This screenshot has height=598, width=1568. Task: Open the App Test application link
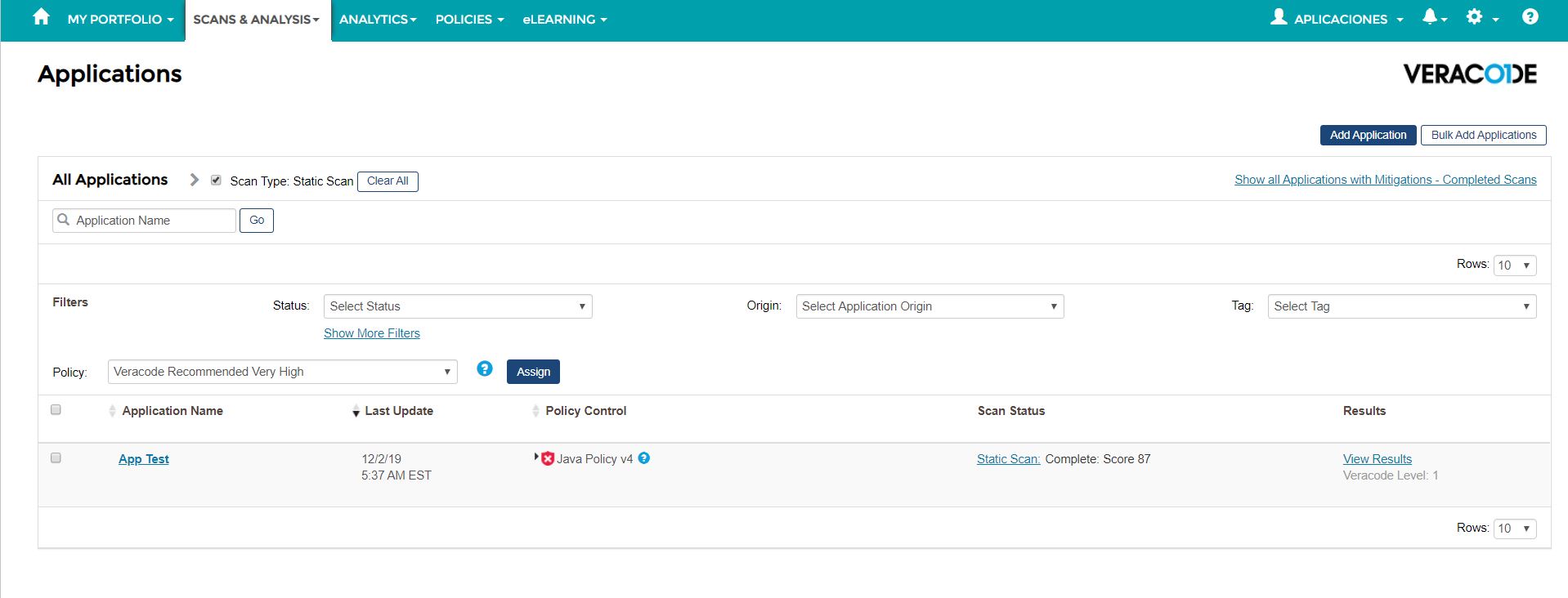point(144,459)
